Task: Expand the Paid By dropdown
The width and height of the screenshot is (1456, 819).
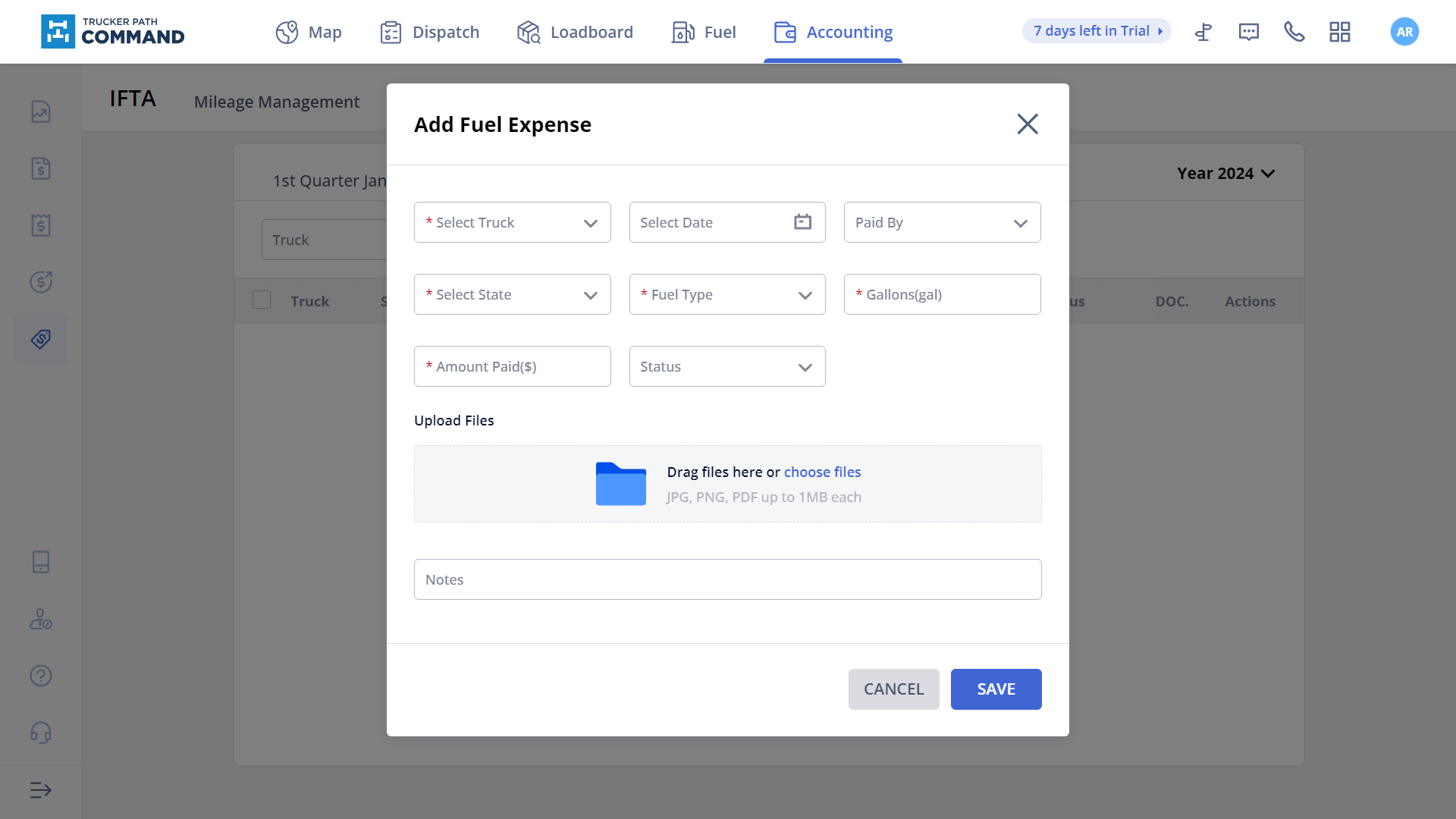Action: tap(943, 222)
